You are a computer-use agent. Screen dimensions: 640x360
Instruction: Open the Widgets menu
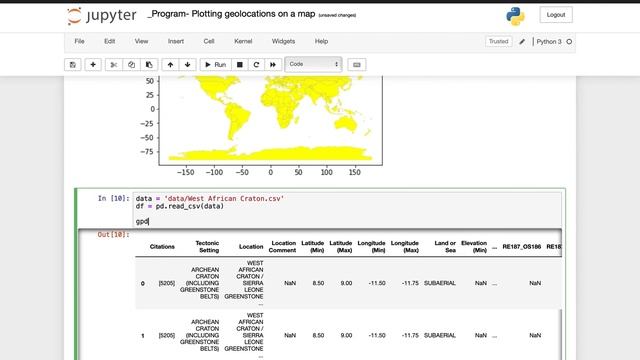tap(283, 41)
